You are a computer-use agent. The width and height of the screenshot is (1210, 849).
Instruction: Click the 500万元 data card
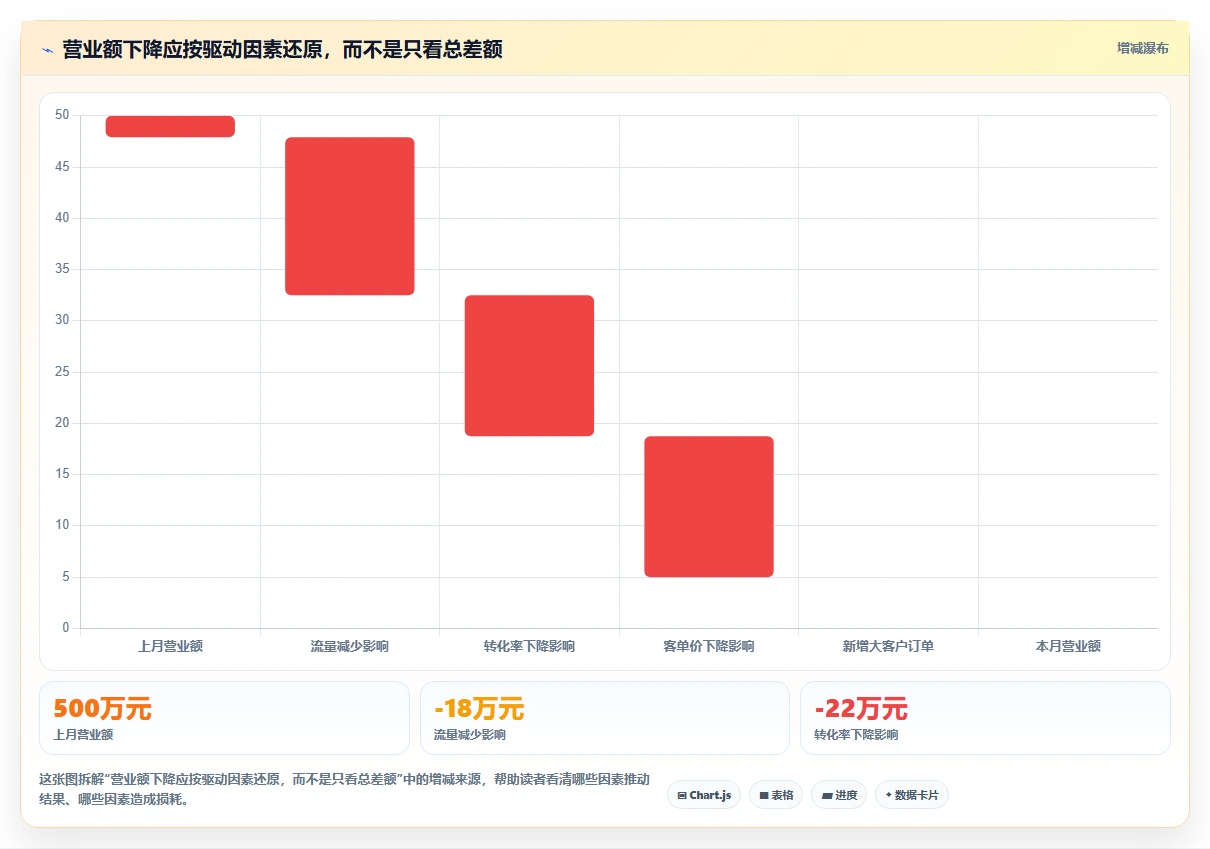click(224, 718)
